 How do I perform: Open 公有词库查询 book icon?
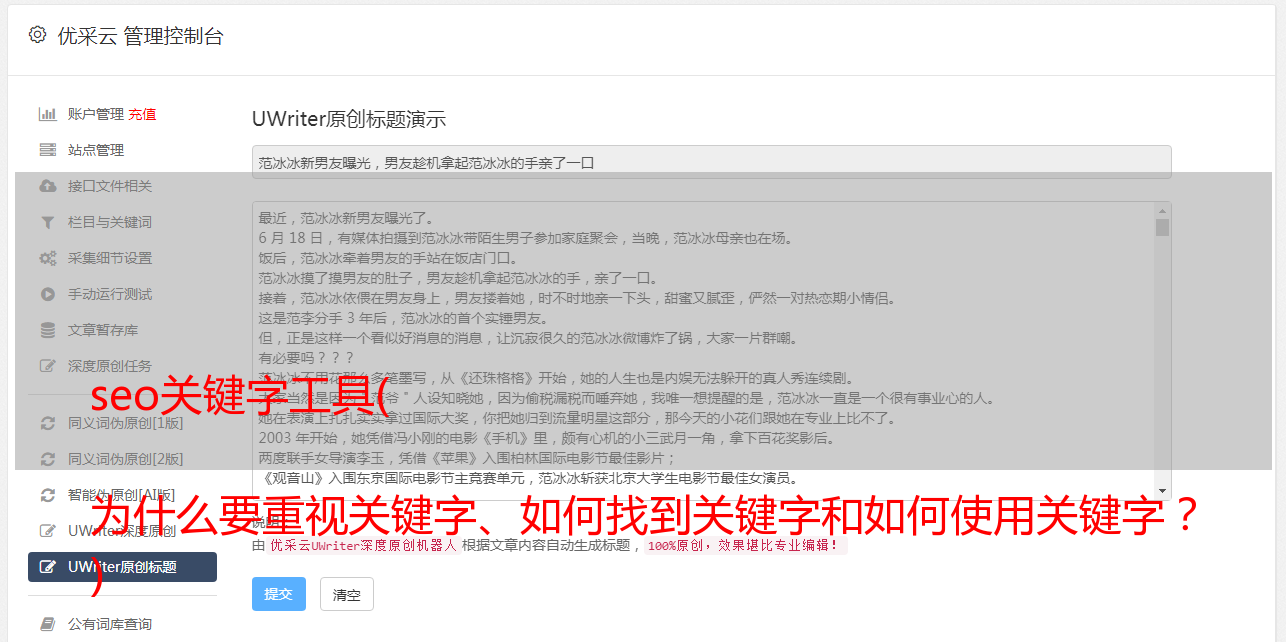pyautogui.click(x=47, y=624)
